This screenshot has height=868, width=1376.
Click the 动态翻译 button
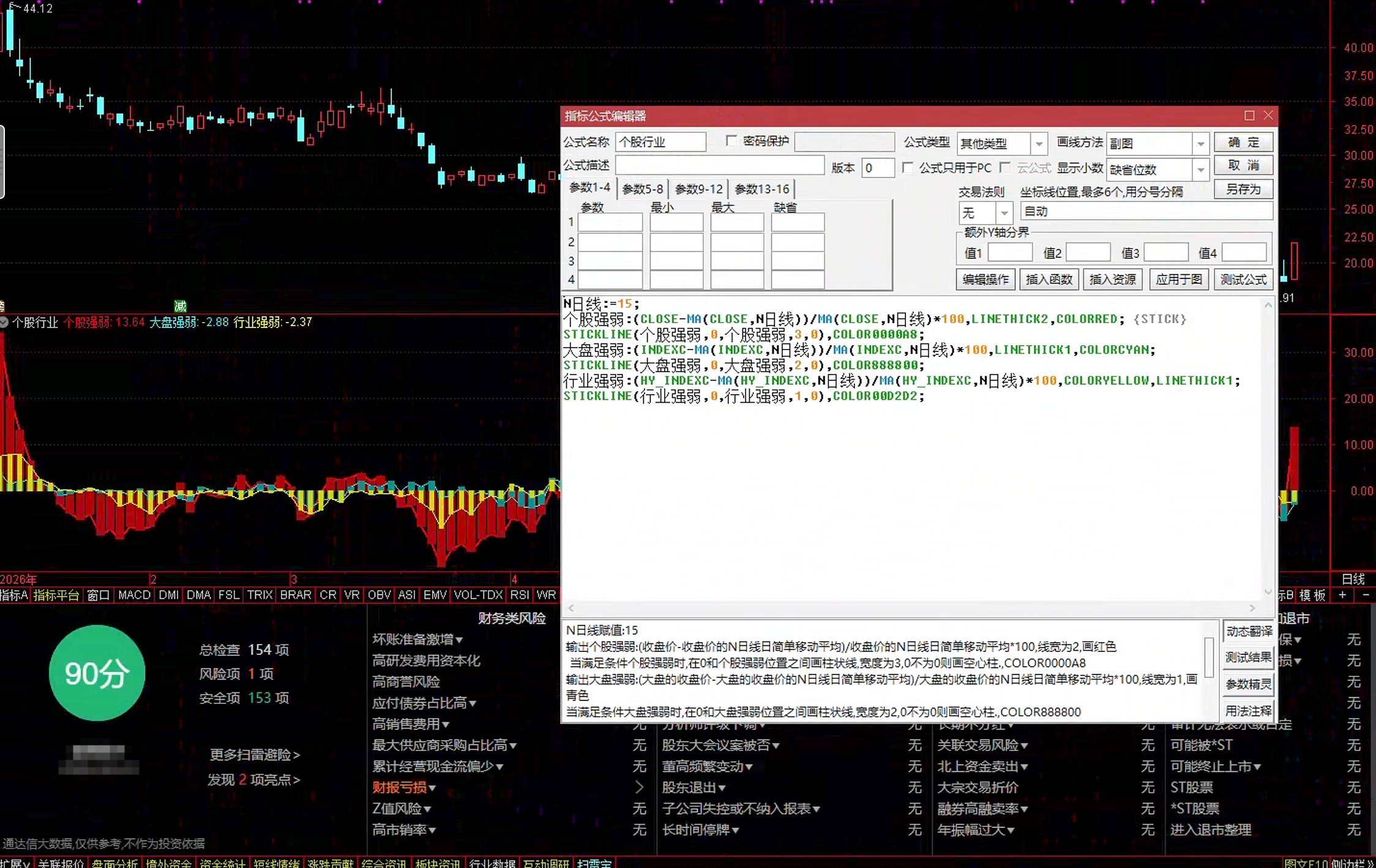coord(1249,631)
